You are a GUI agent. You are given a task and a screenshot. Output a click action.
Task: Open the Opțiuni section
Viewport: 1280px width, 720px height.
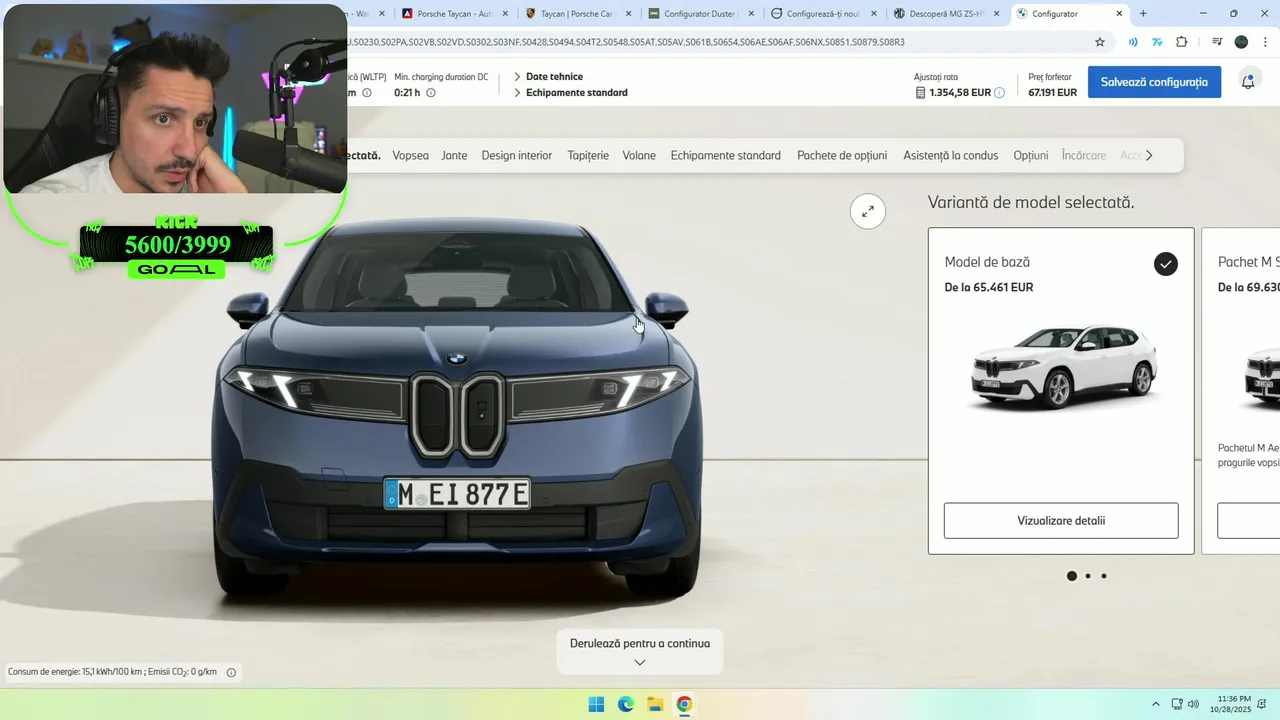(x=1030, y=156)
